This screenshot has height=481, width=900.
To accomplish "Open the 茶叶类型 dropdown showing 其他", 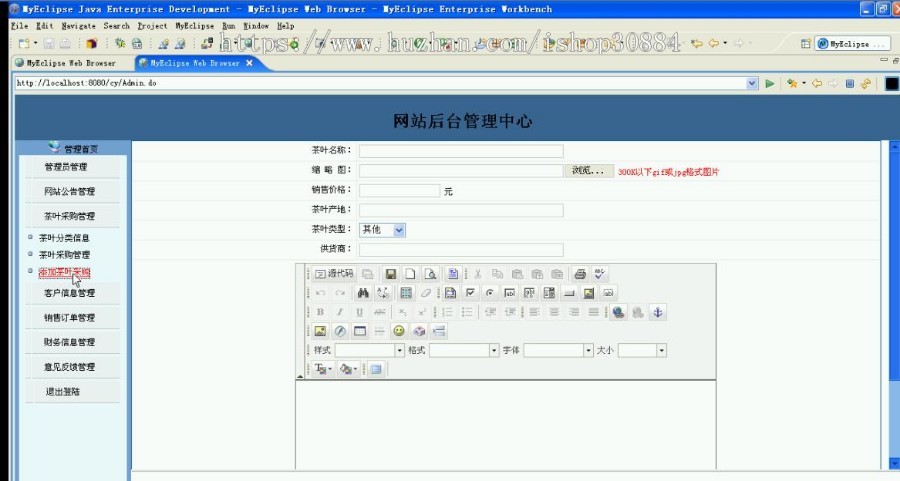I will (382, 230).
